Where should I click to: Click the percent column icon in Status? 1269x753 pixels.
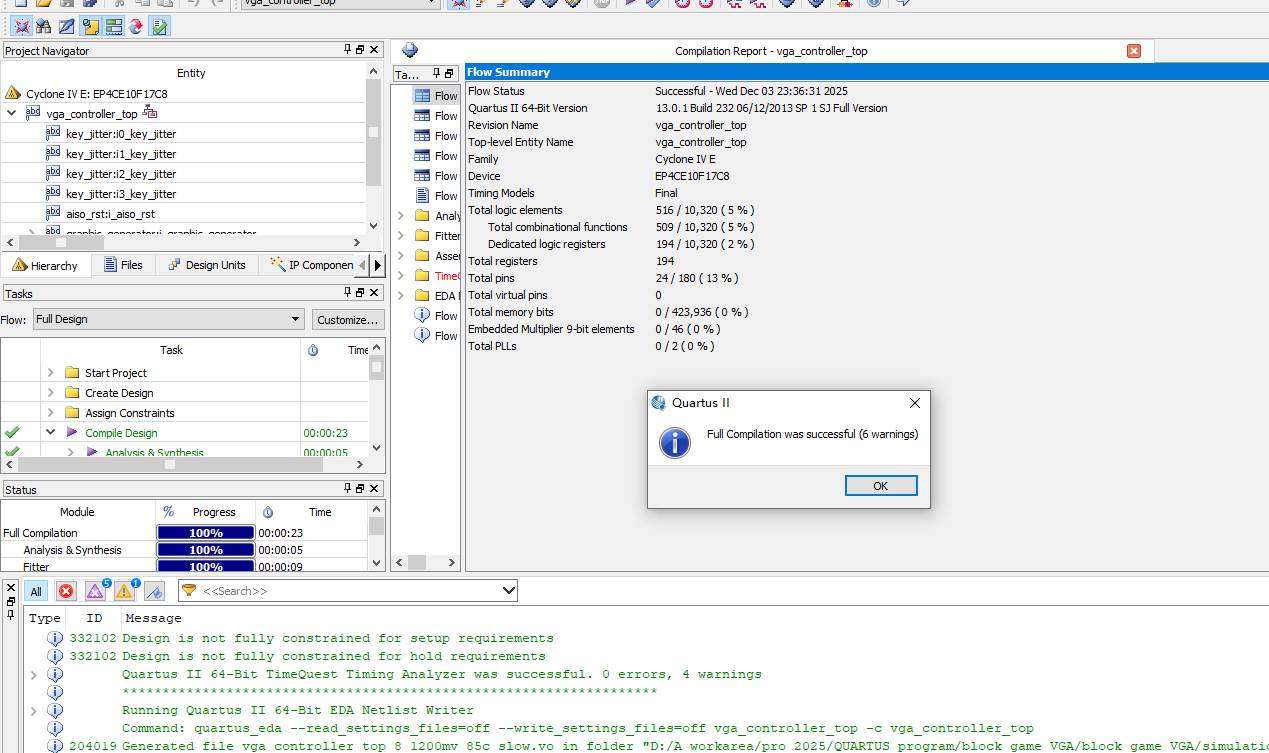tap(168, 511)
